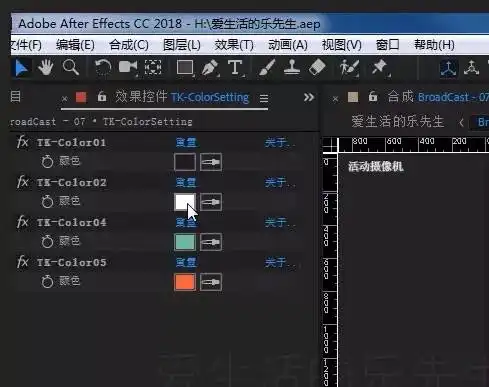Switch to 合成 BroadCast composition tab
Screen dimensions: 489x387
pos(438,97)
